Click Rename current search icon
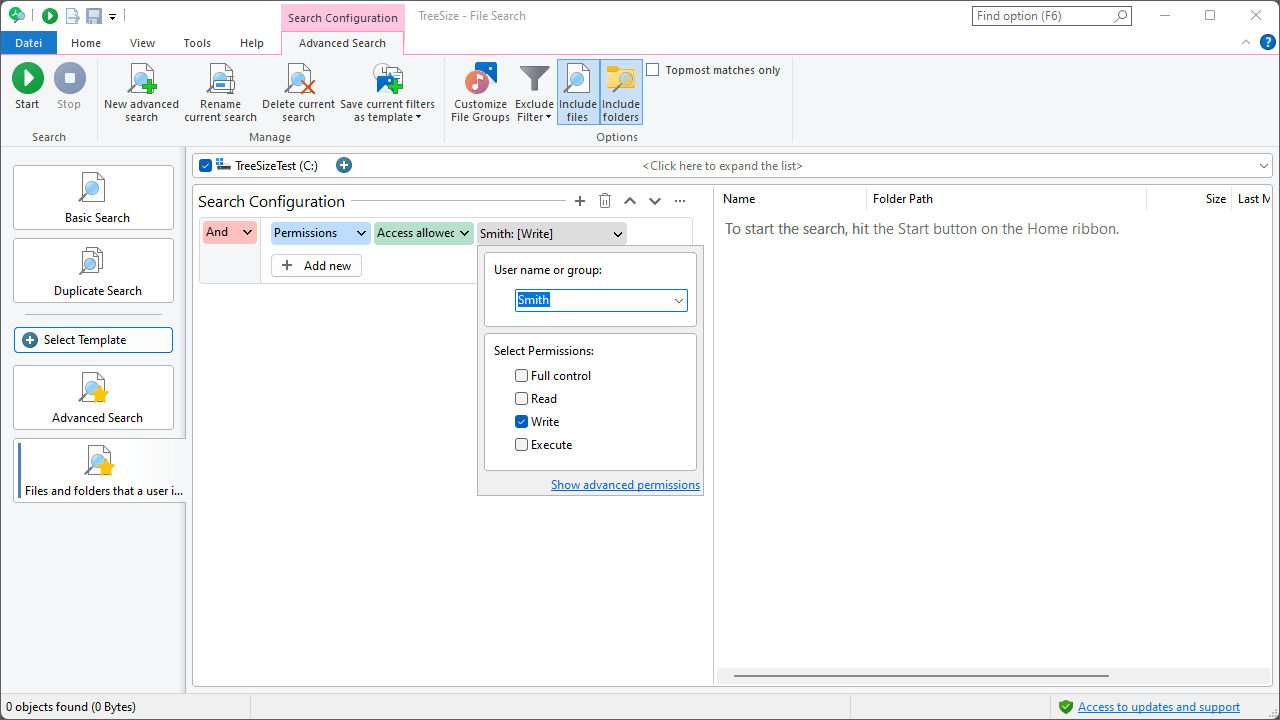This screenshot has width=1280, height=720. point(220,79)
